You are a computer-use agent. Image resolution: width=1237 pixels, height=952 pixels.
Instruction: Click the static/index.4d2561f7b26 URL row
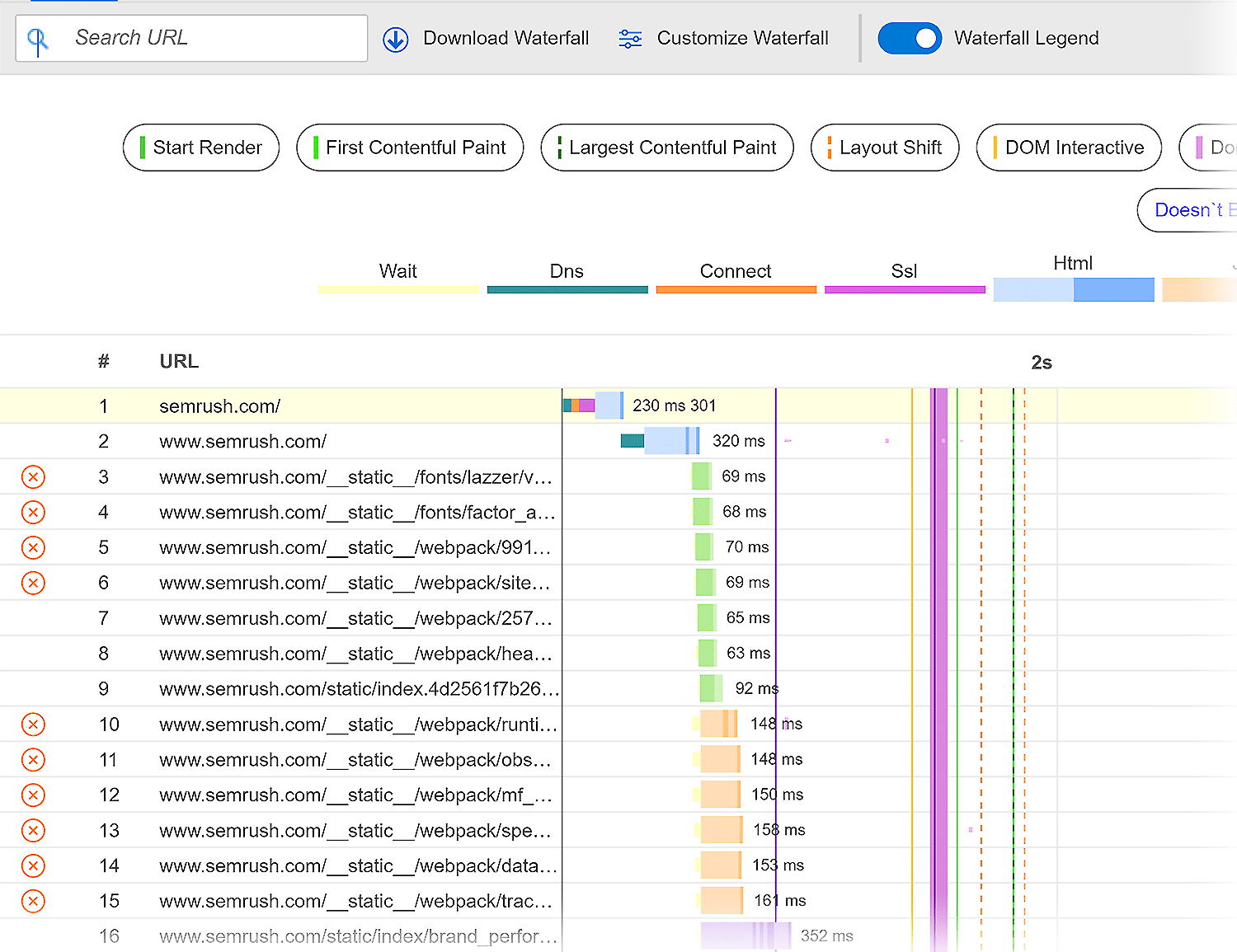click(x=360, y=689)
